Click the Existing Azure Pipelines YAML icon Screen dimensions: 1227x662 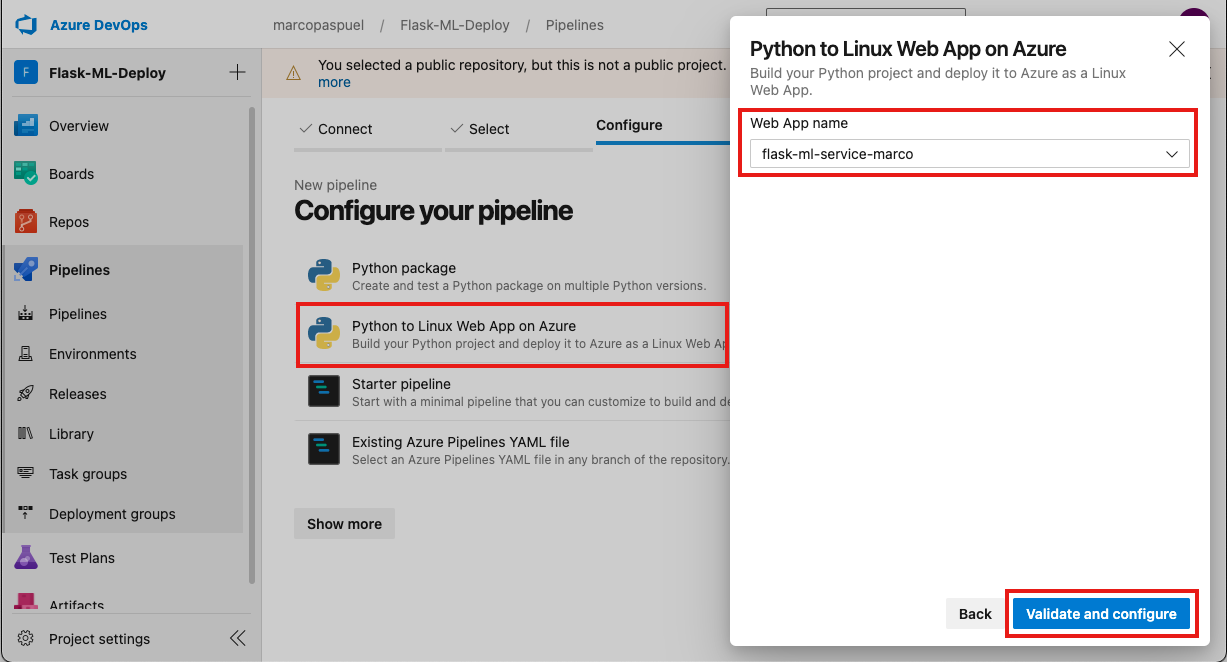click(x=323, y=449)
